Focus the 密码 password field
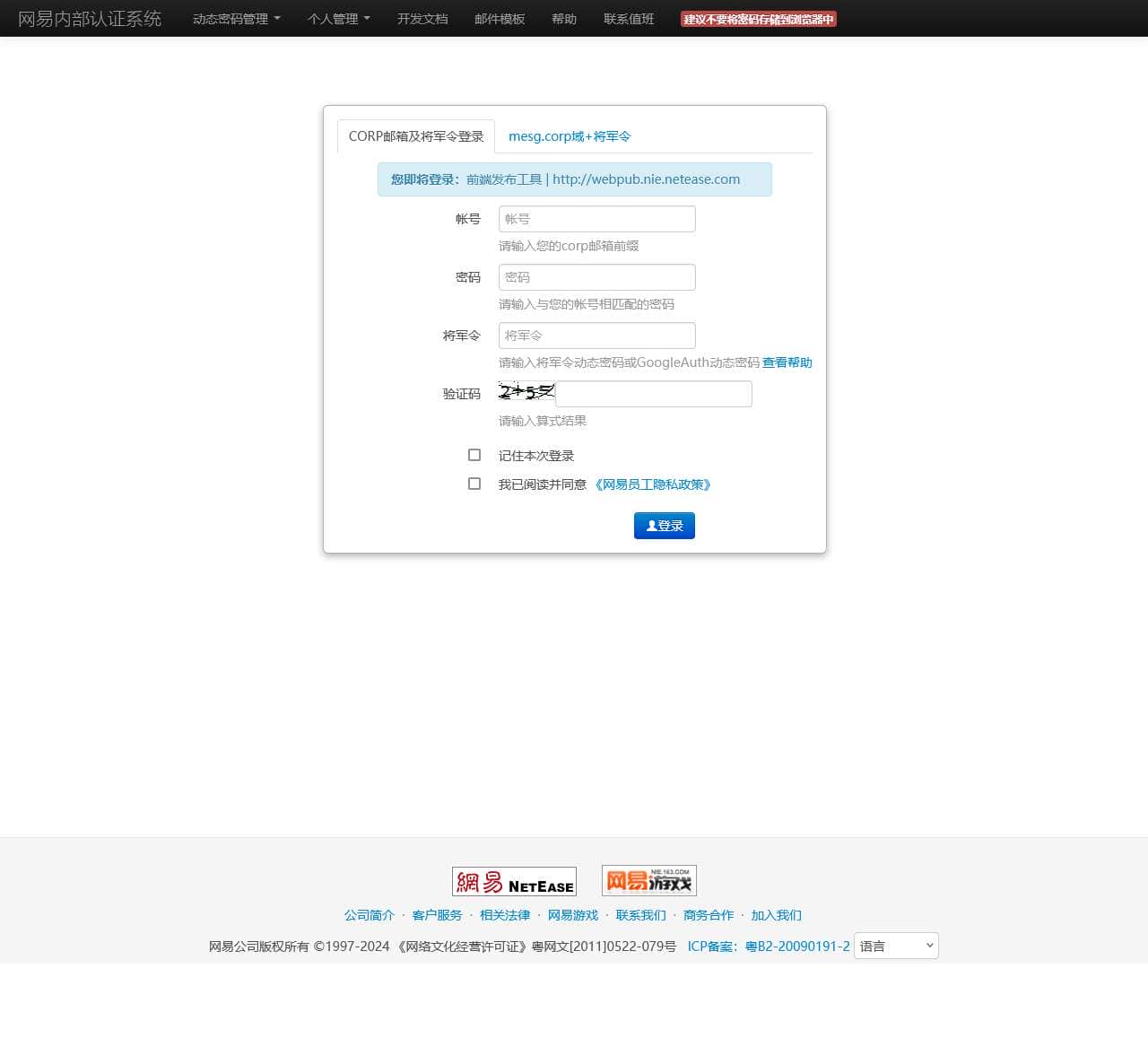The image size is (1148, 1047). coord(597,277)
